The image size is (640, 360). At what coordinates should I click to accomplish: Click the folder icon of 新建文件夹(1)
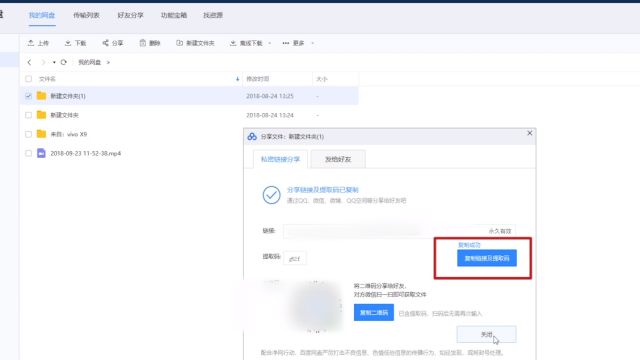(x=41, y=96)
